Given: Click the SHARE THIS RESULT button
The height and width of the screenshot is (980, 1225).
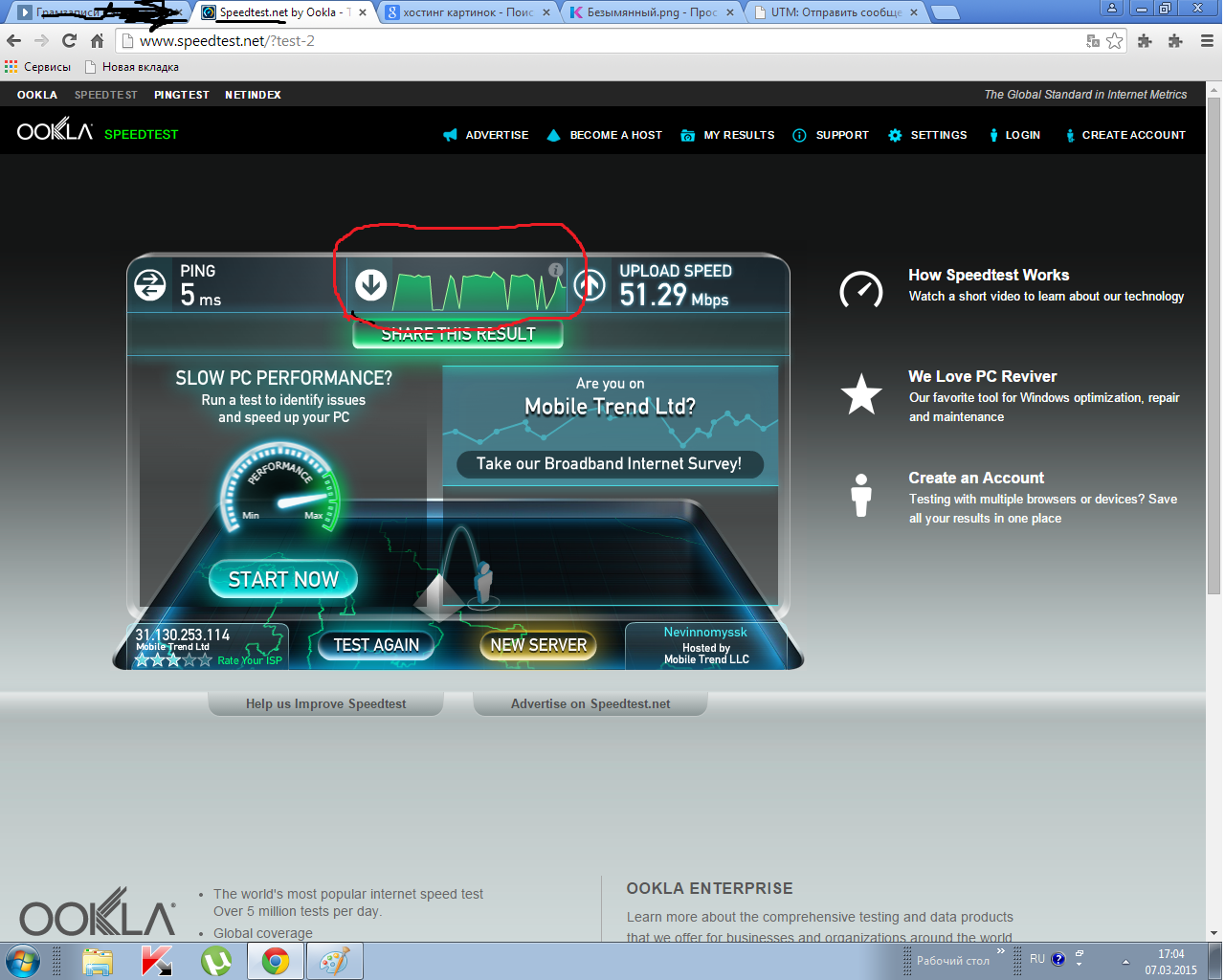Looking at the screenshot, I should coord(457,334).
